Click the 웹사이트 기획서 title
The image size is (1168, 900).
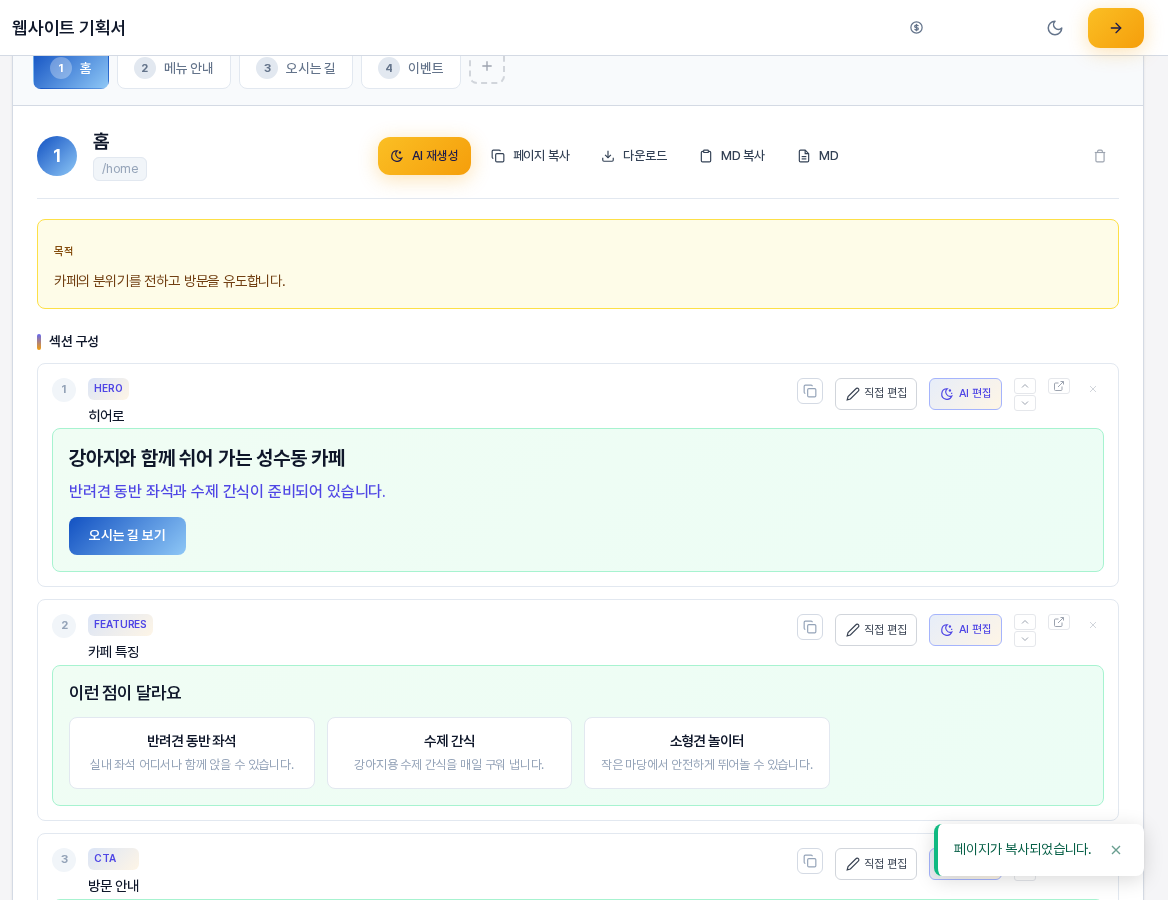(x=69, y=28)
